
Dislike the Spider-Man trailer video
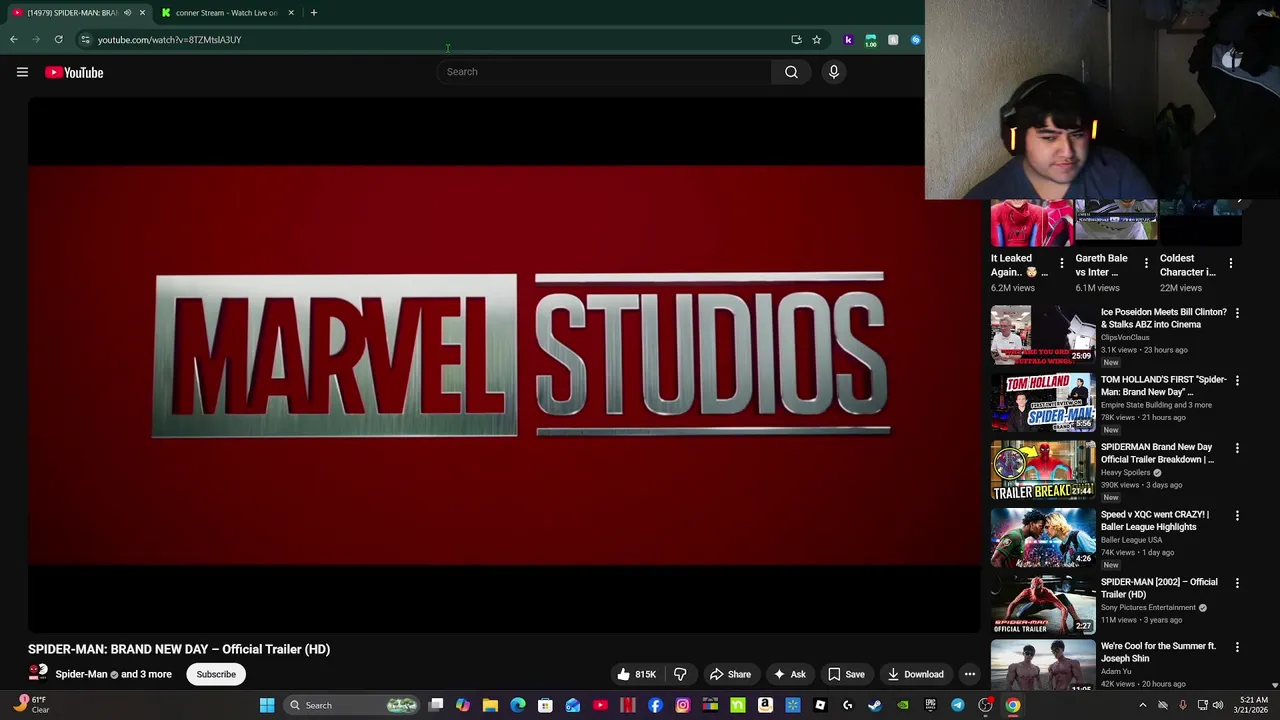[x=680, y=674]
